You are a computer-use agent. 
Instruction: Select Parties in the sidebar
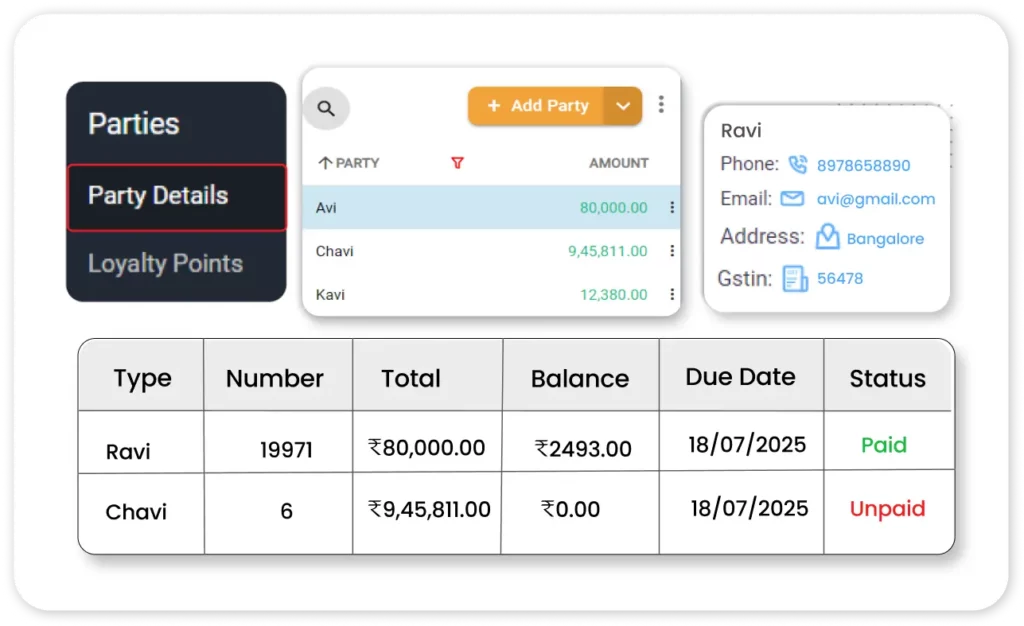point(133,124)
